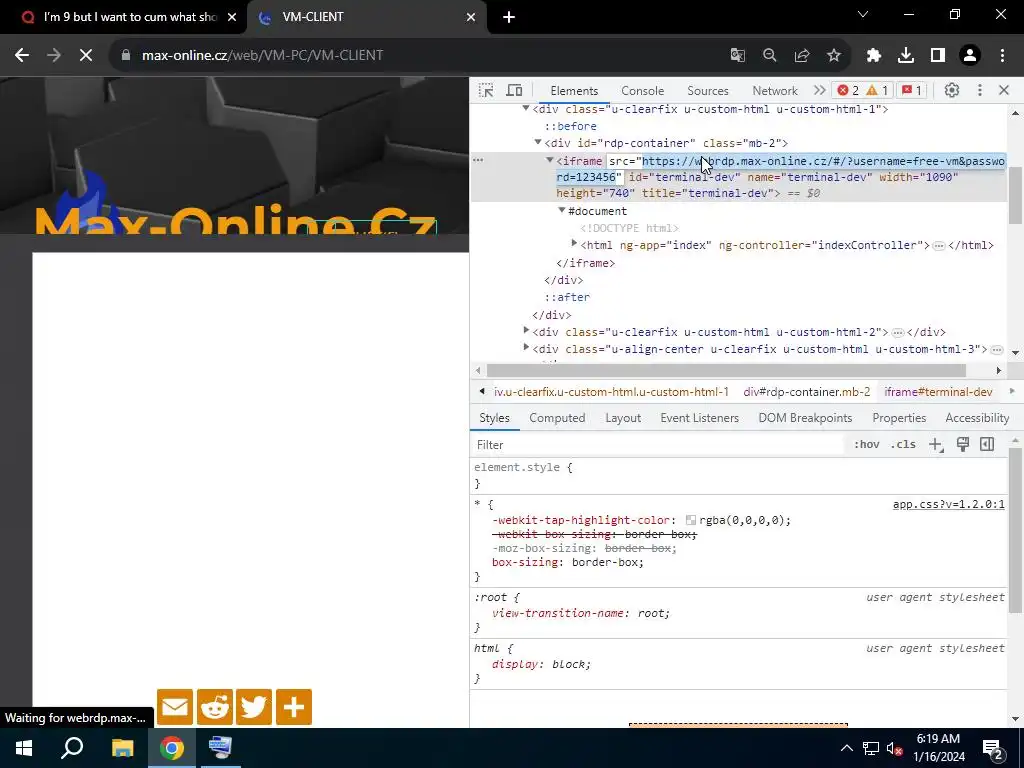Click the Elements panel horizontal scrollbar

[x=726, y=370]
